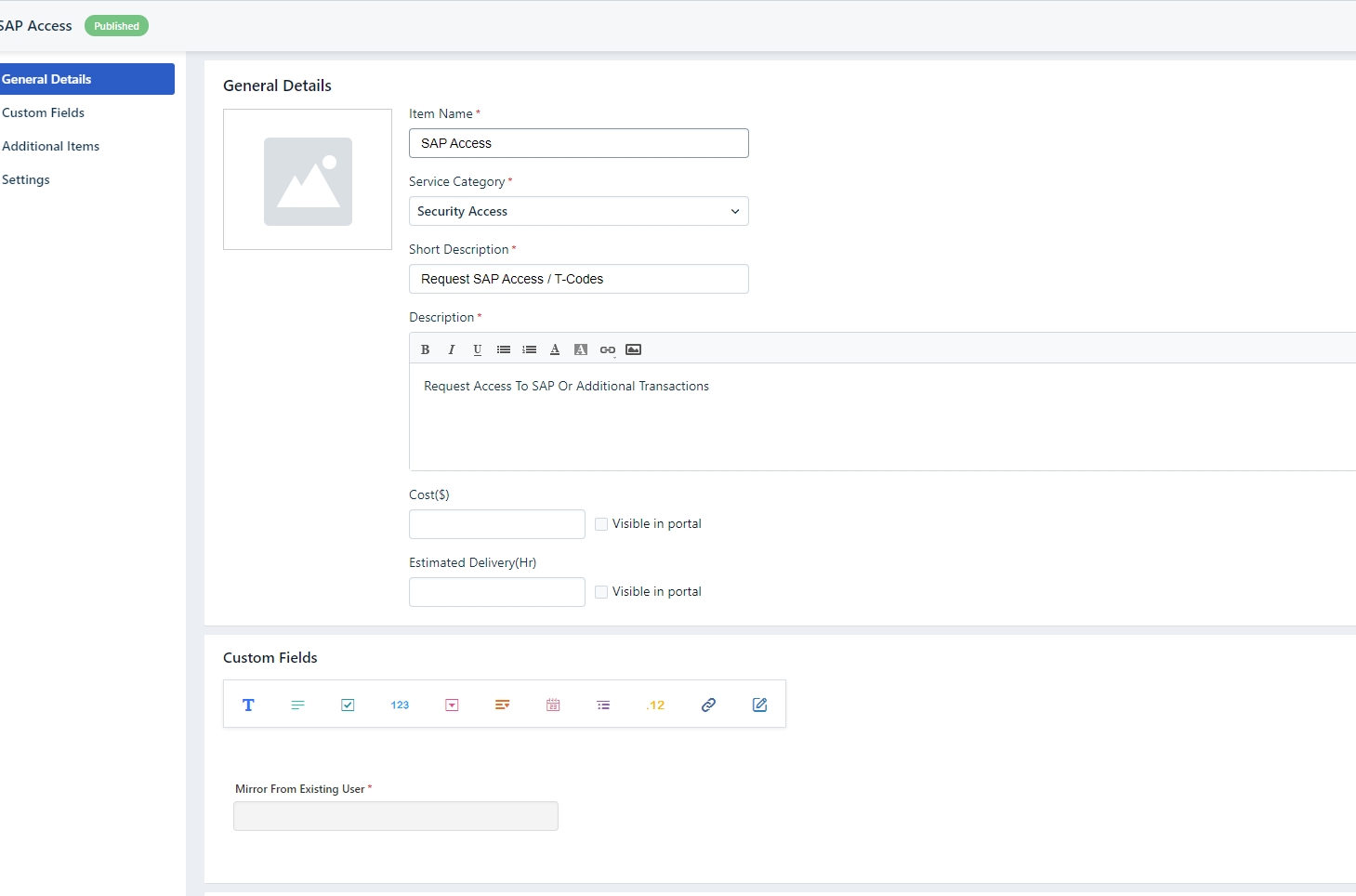Click the Published status badge

(116, 26)
